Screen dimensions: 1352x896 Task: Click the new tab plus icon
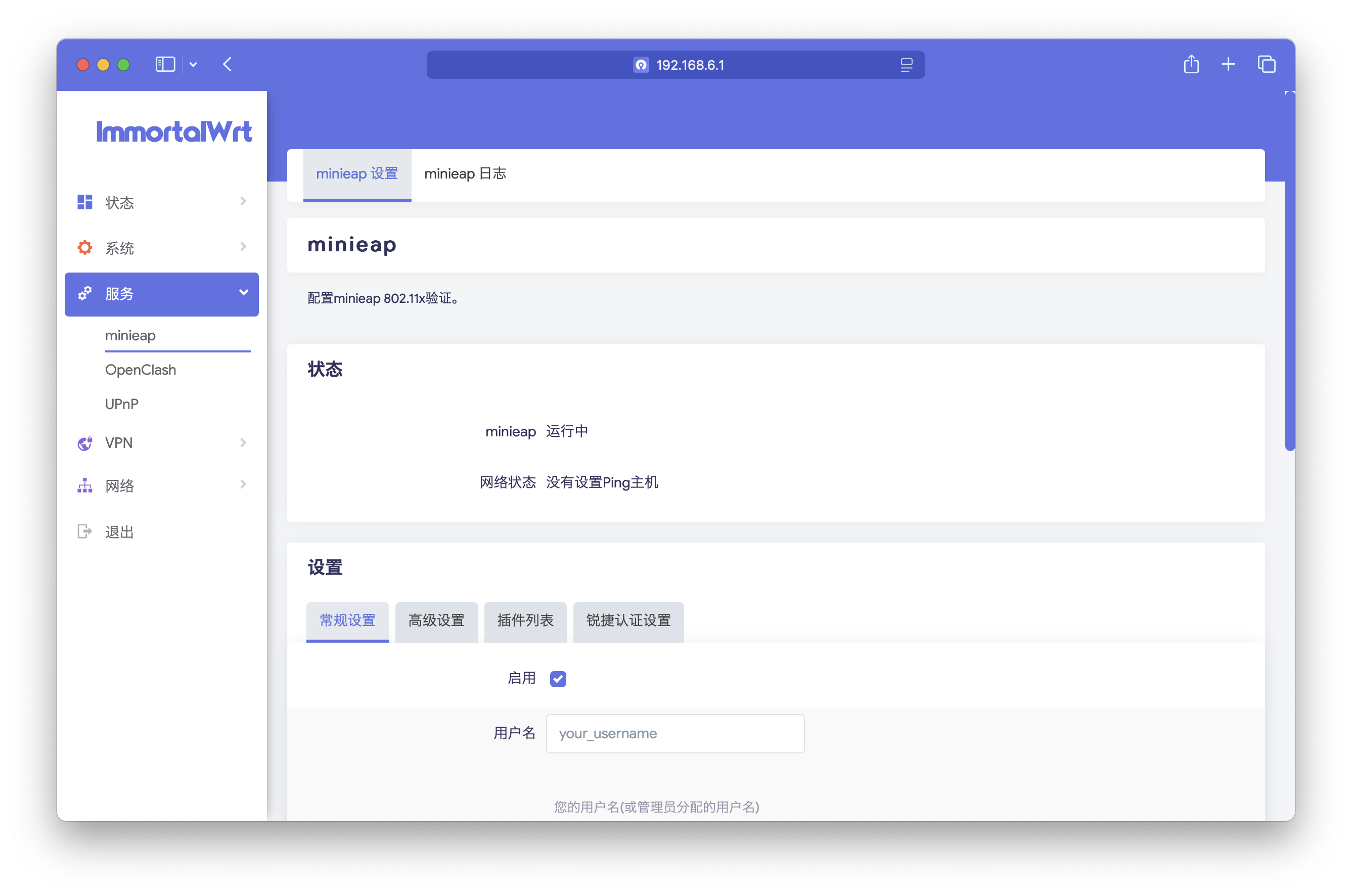(x=1228, y=65)
